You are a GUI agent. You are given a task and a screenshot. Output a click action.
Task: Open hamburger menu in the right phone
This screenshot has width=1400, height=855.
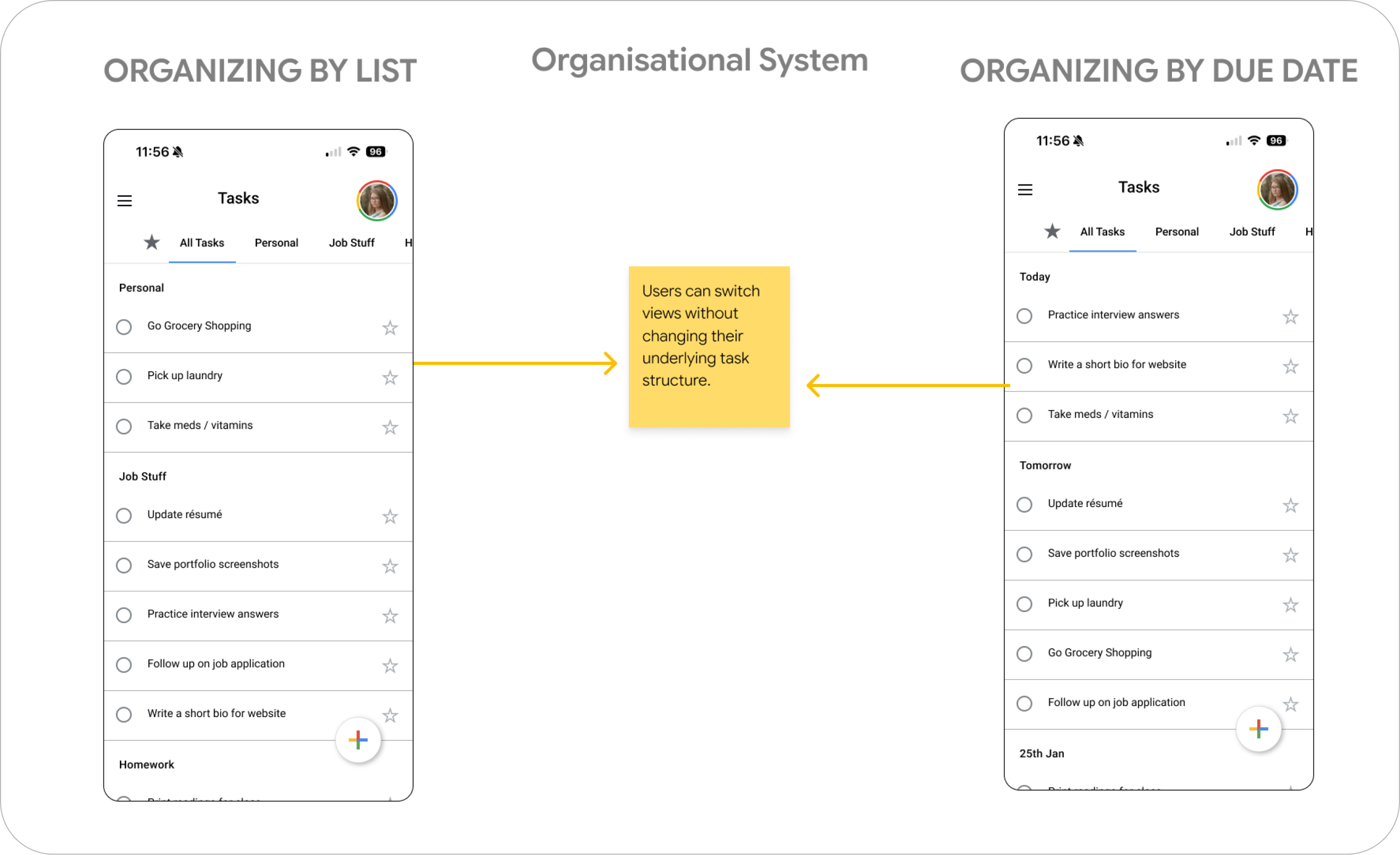1025,190
